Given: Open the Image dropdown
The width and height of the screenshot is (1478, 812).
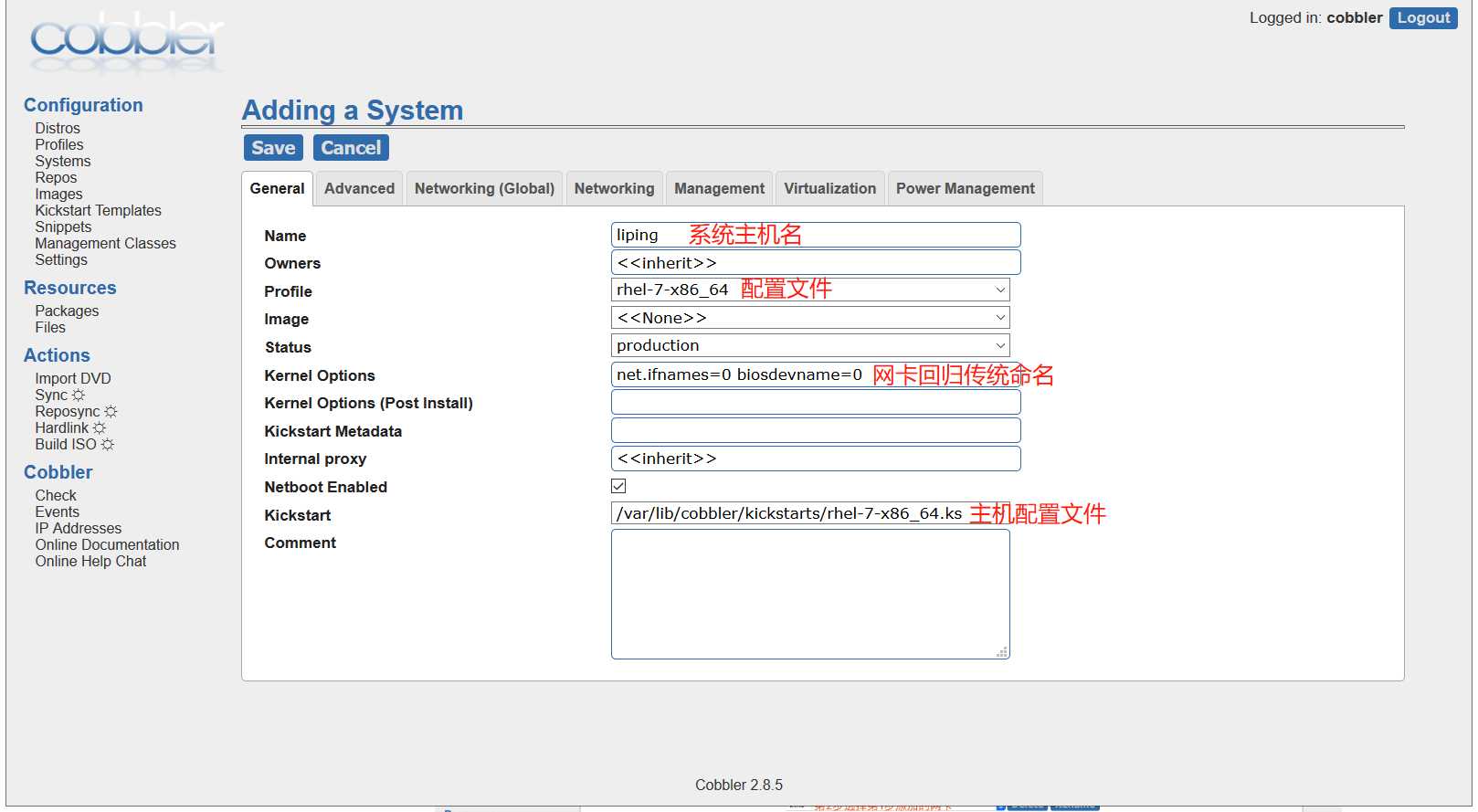Looking at the screenshot, I should pyautogui.click(x=810, y=318).
